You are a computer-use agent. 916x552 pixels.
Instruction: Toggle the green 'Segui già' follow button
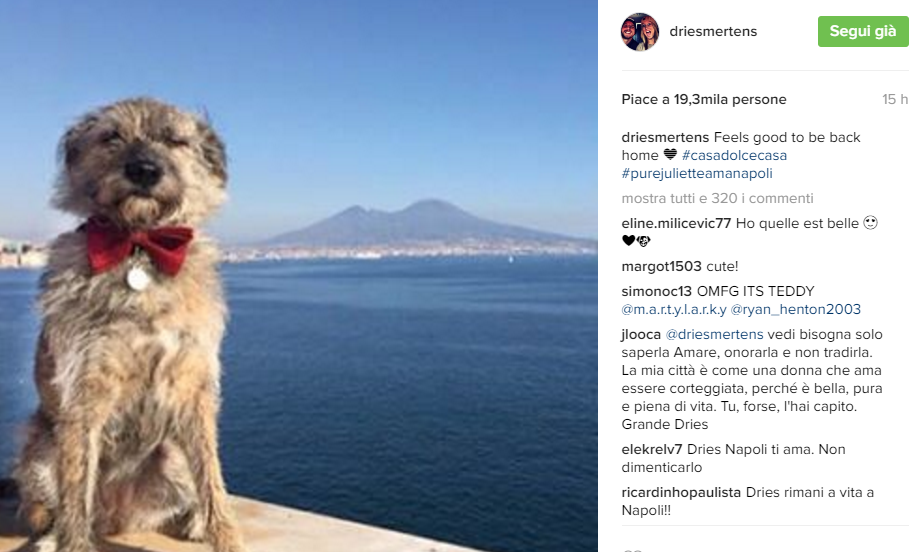(x=863, y=32)
